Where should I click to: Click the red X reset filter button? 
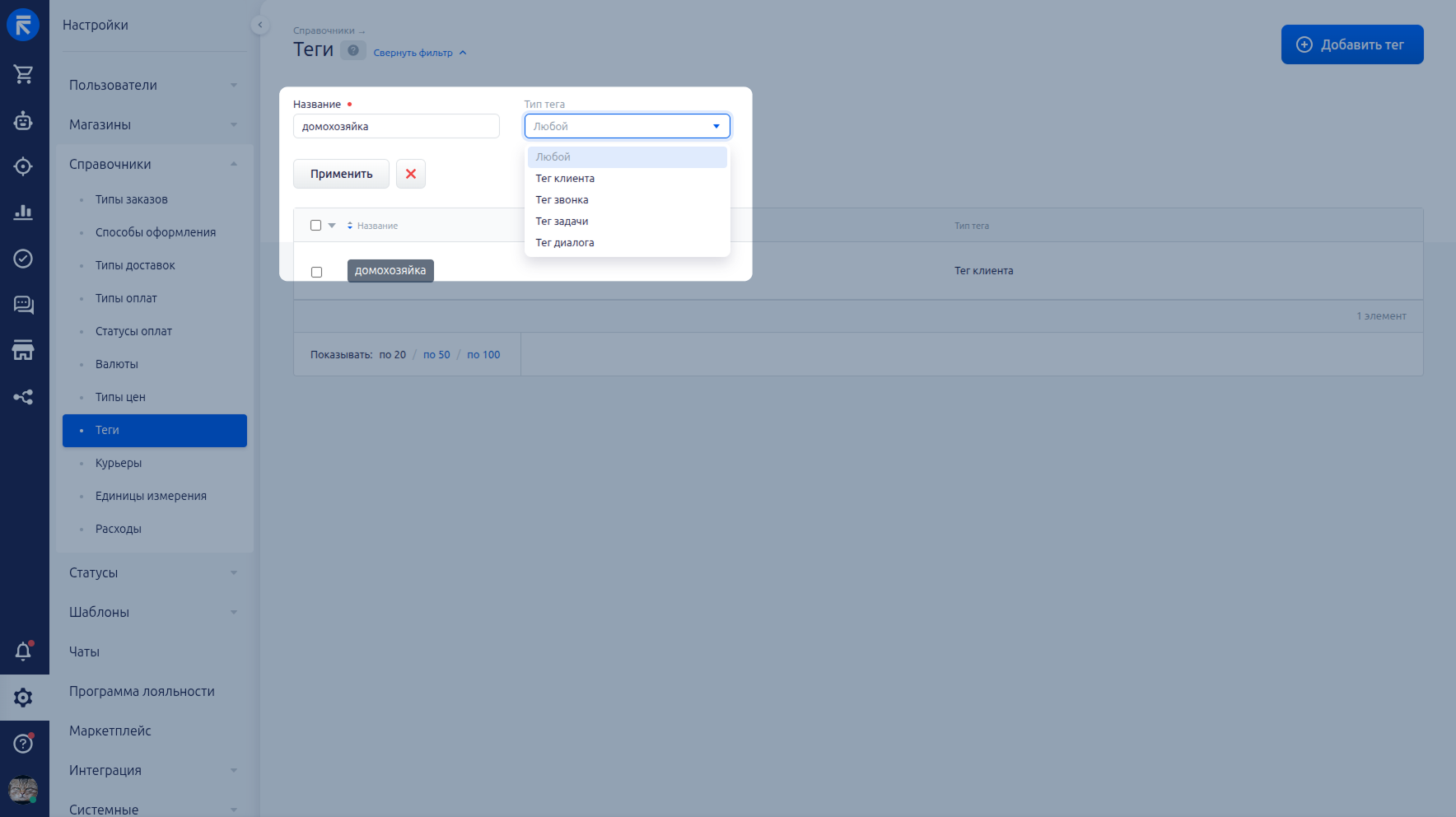[410, 174]
